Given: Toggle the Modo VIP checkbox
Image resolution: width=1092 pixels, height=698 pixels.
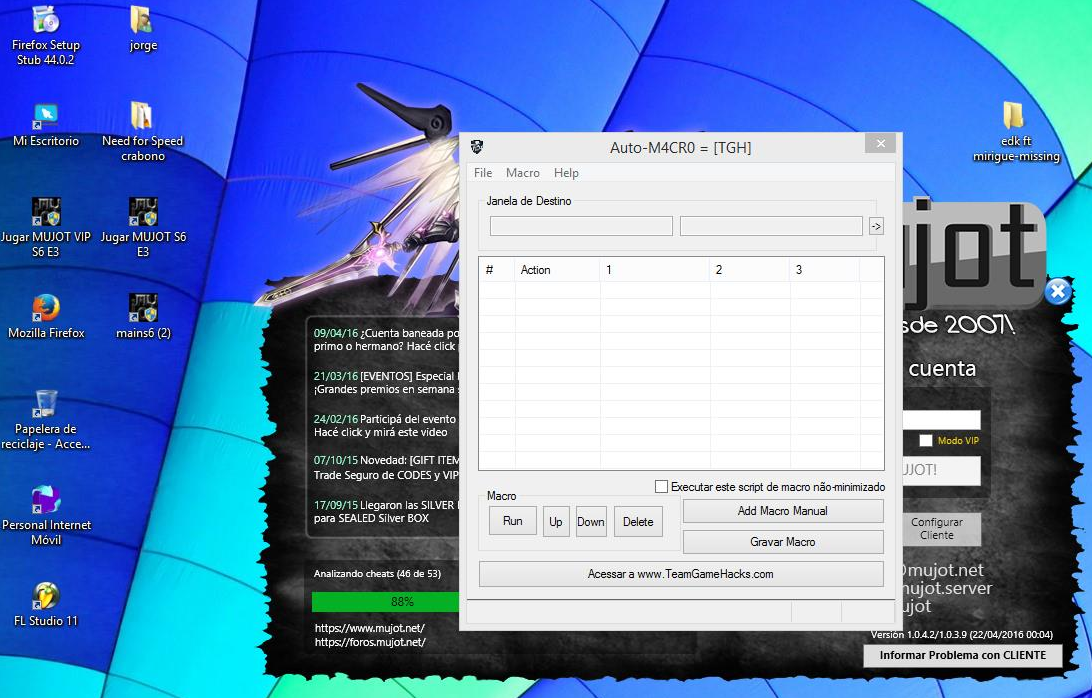Looking at the screenshot, I should (926, 440).
